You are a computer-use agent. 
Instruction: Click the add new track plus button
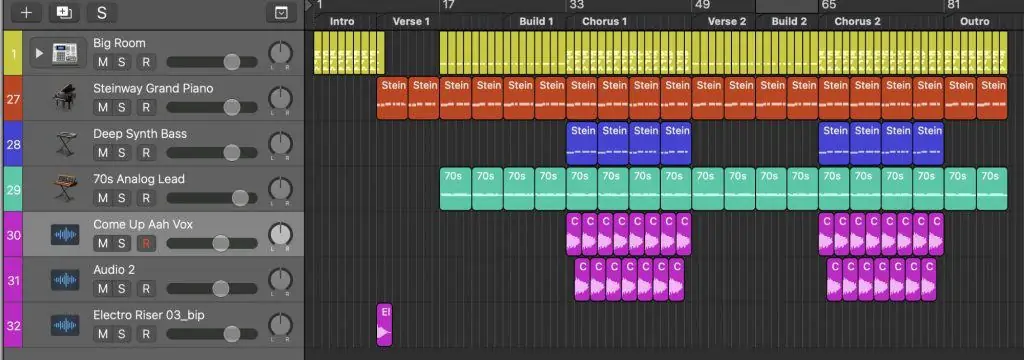pyautogui.click(x=25, y=12)
